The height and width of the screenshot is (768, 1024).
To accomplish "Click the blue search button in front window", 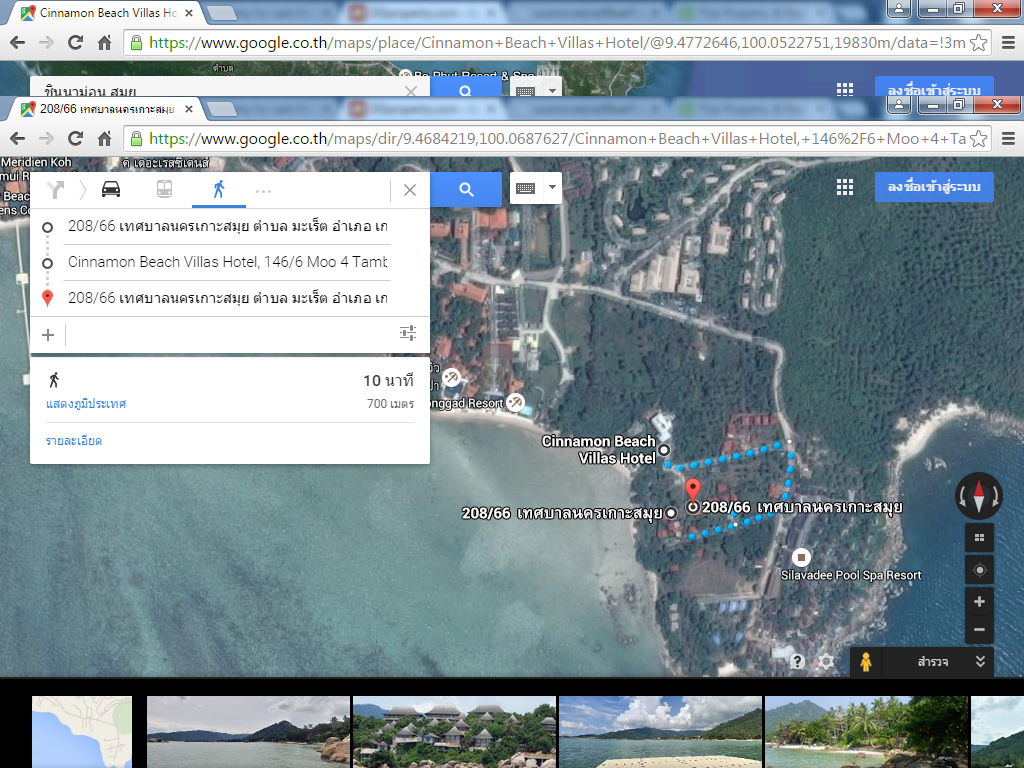I will pos(466,189).
